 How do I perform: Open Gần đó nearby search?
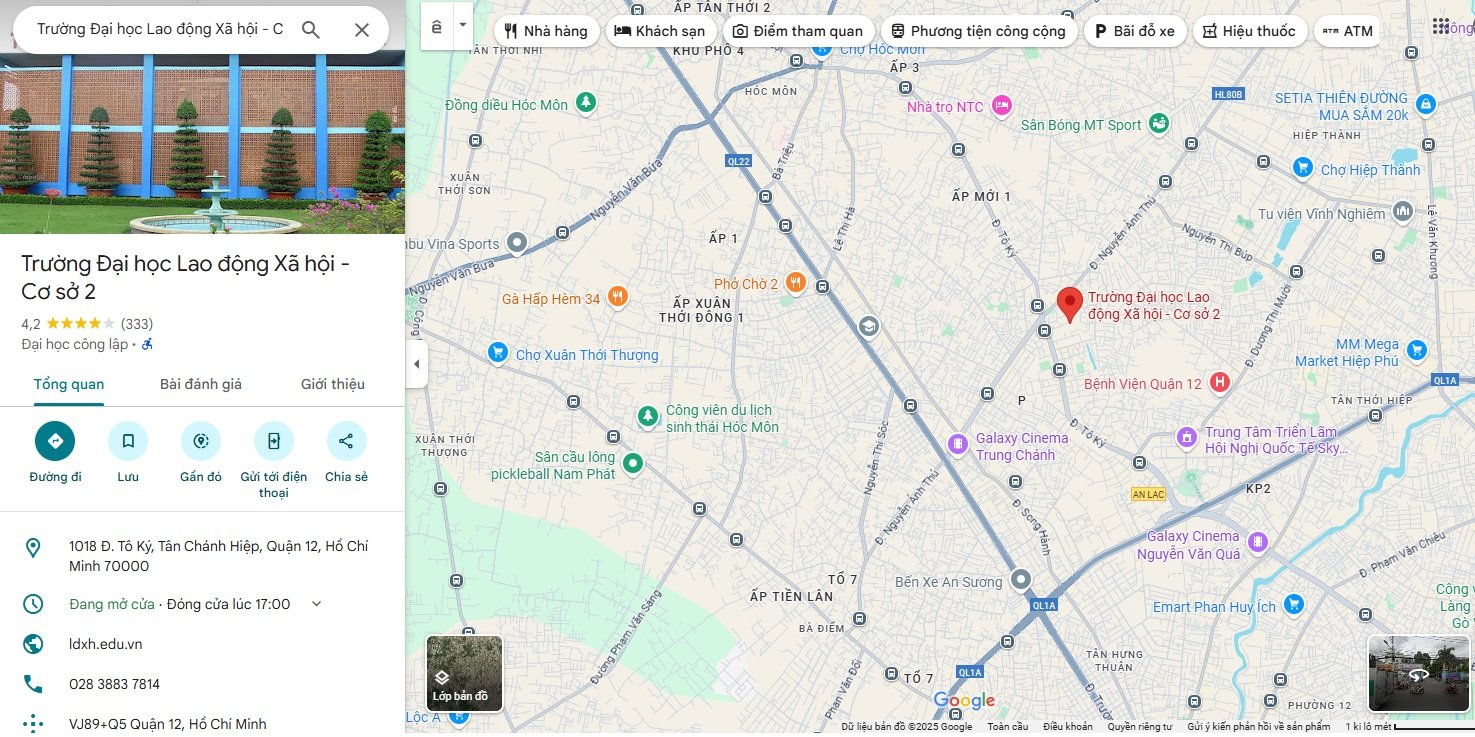coord(201,441)
